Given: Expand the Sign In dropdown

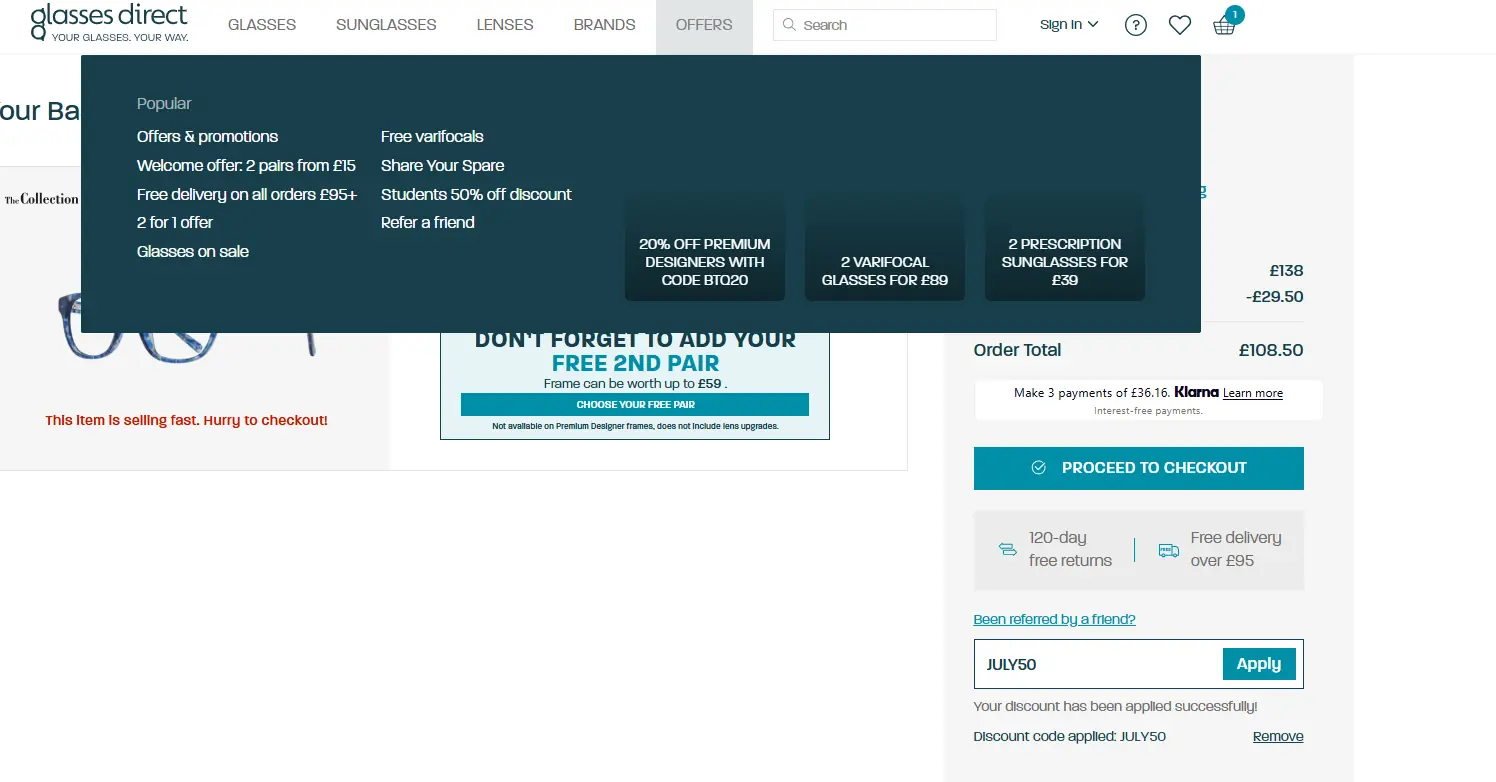Looking at the screenshot, I should pyautogui.click(x=1068, y=24).
